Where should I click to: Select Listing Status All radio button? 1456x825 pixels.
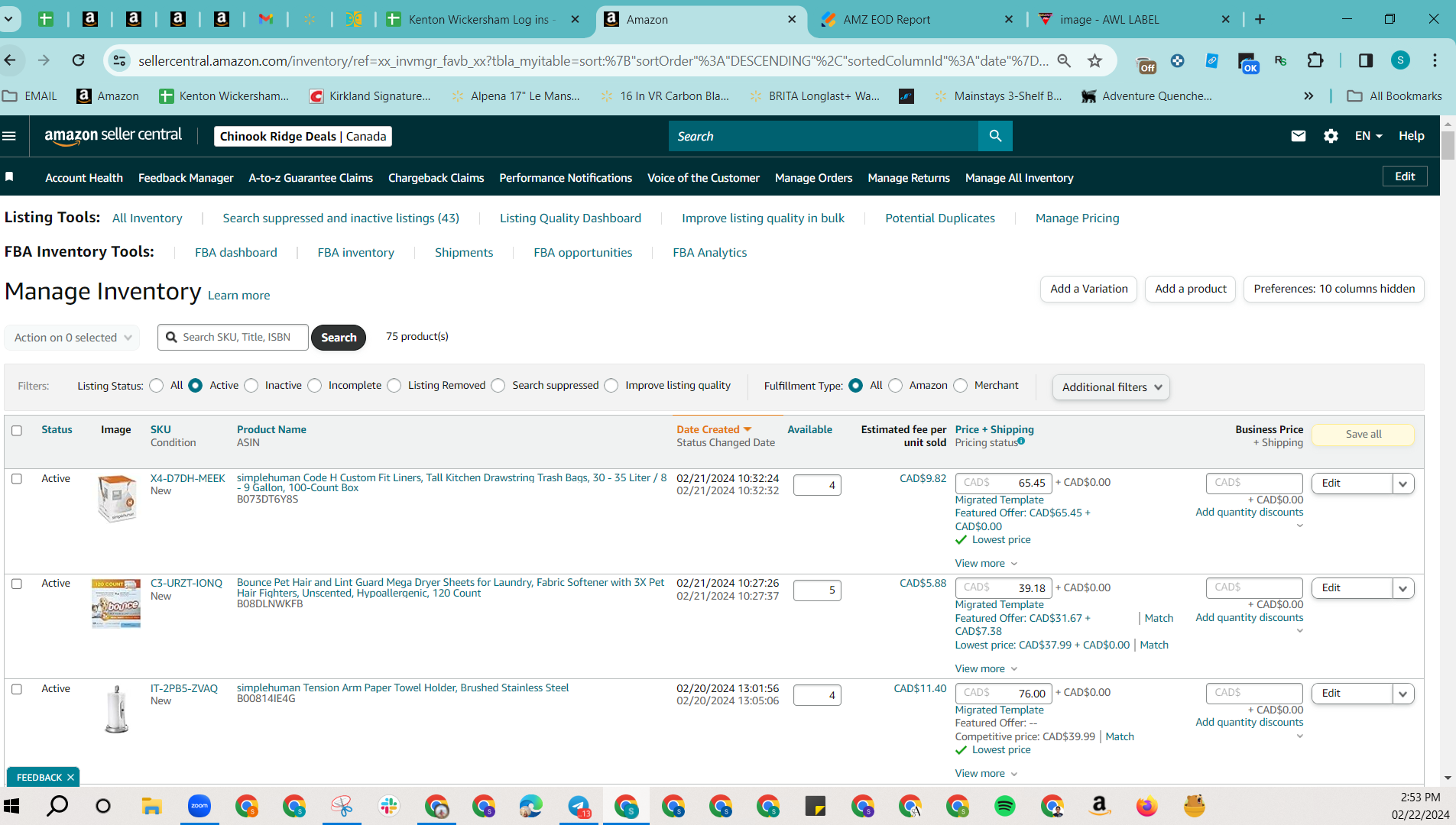pyautogui.click(x=157, y=386)
